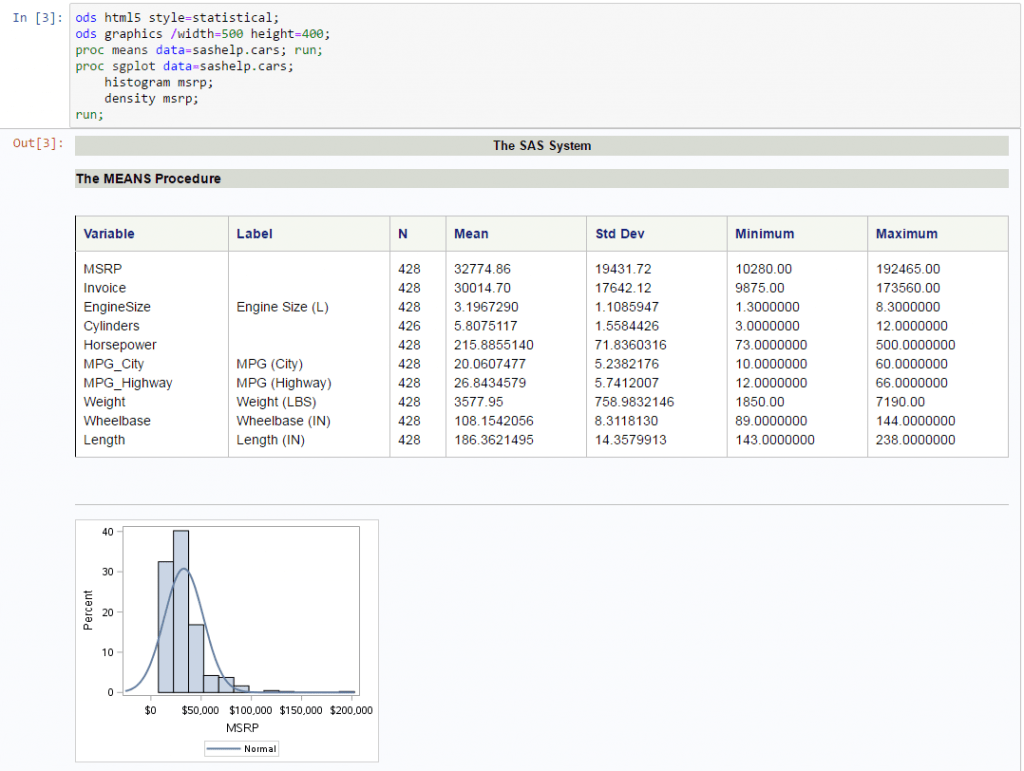The width and height of the screenshot is (1024, 771).
Task: Click the "Maximum" column header
Action: [x=906, y=233]
